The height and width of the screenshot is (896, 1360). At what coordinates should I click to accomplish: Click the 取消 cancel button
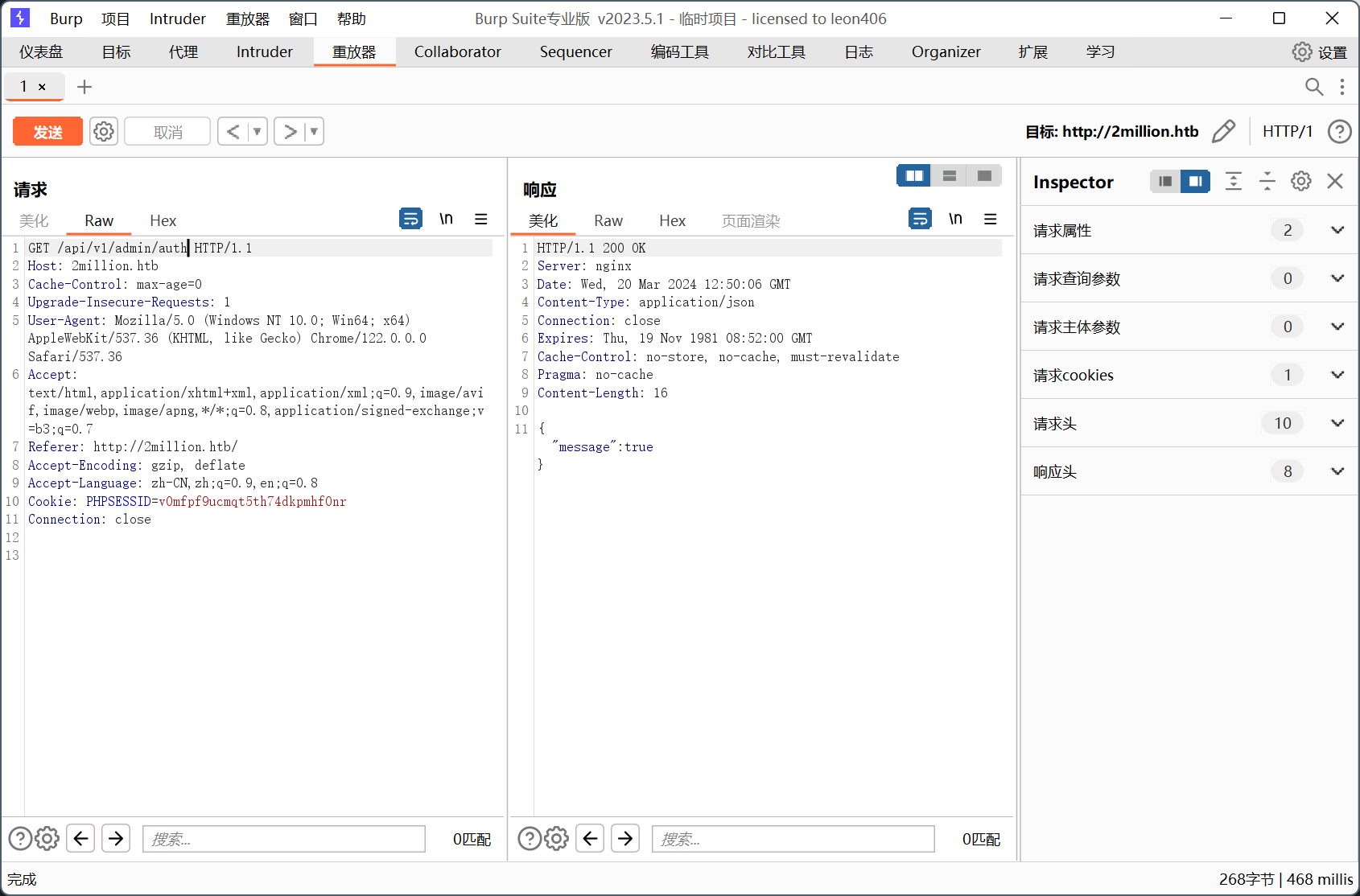167,132
